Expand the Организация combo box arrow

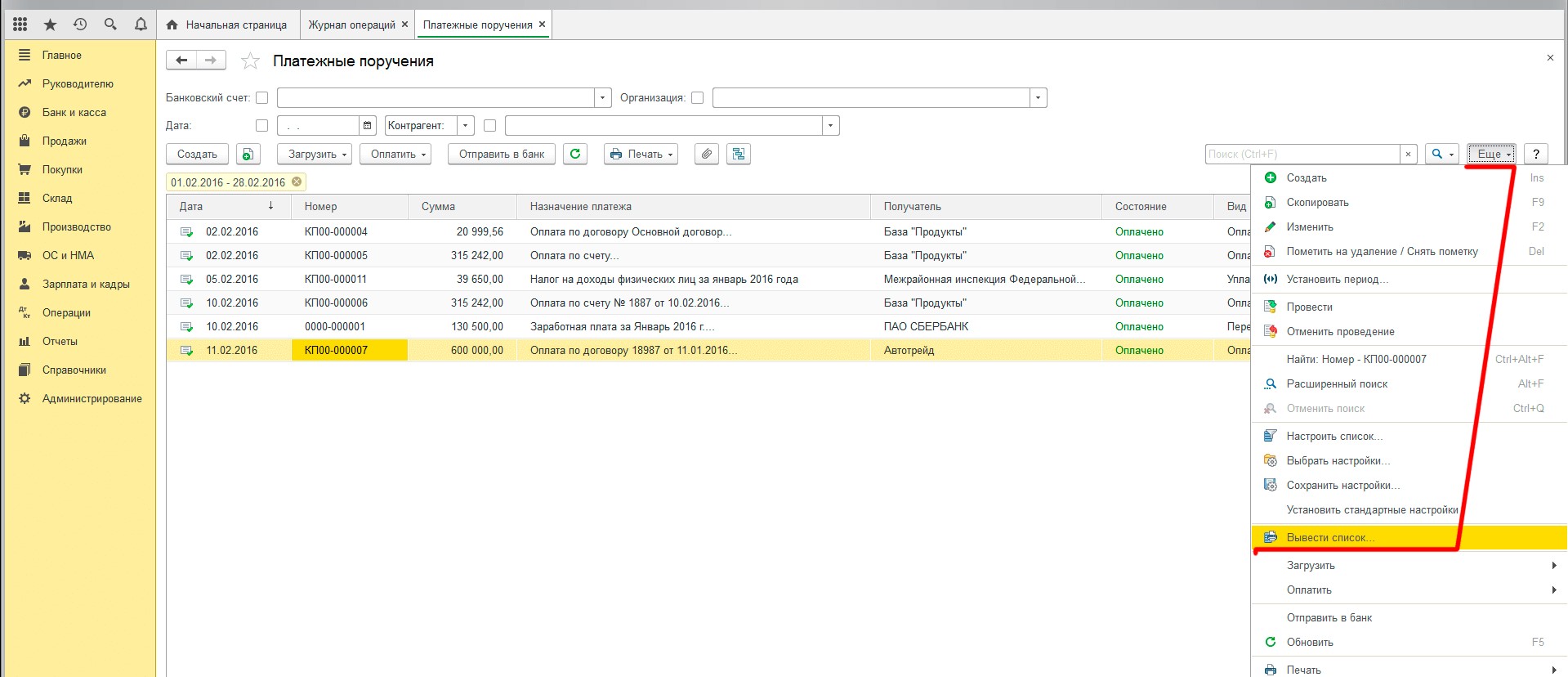pos(1038,98)
